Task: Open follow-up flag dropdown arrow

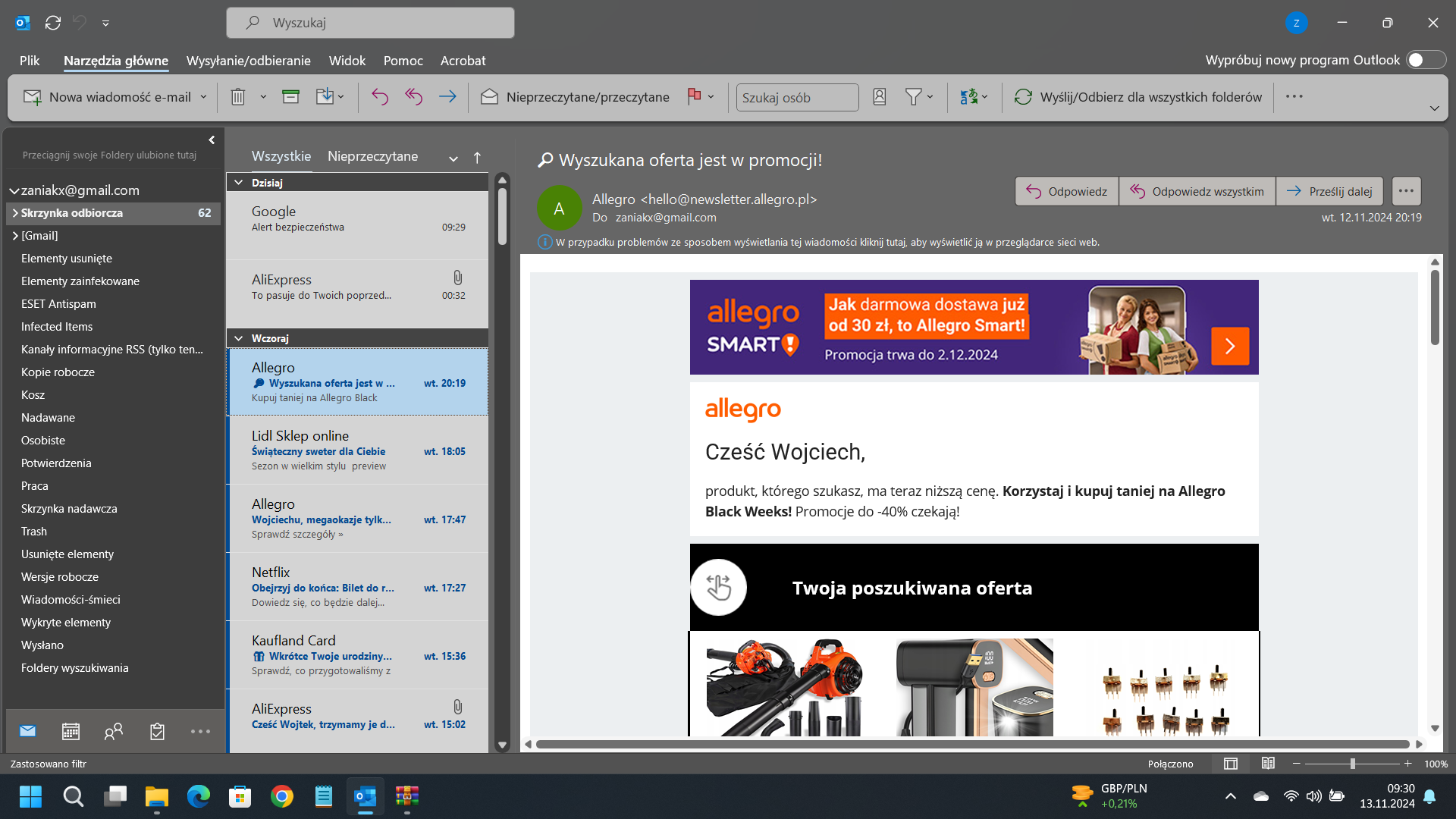Action: 711,97
